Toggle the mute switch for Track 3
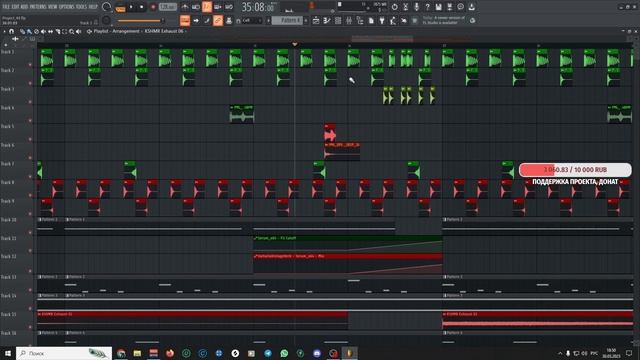The image size is (640, 360). [x=30, y=102]
